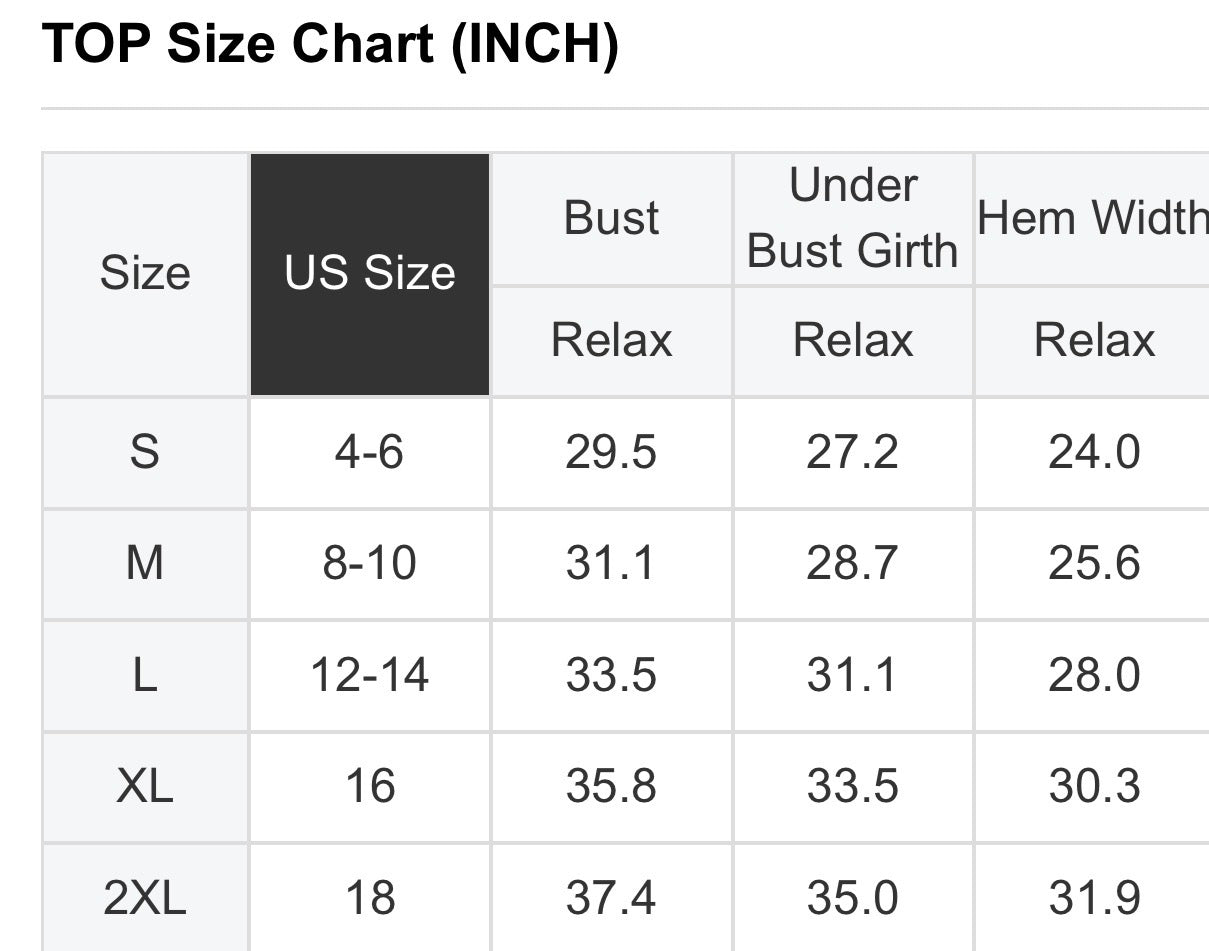Click the 8-10 US size cell

(370, 564)
